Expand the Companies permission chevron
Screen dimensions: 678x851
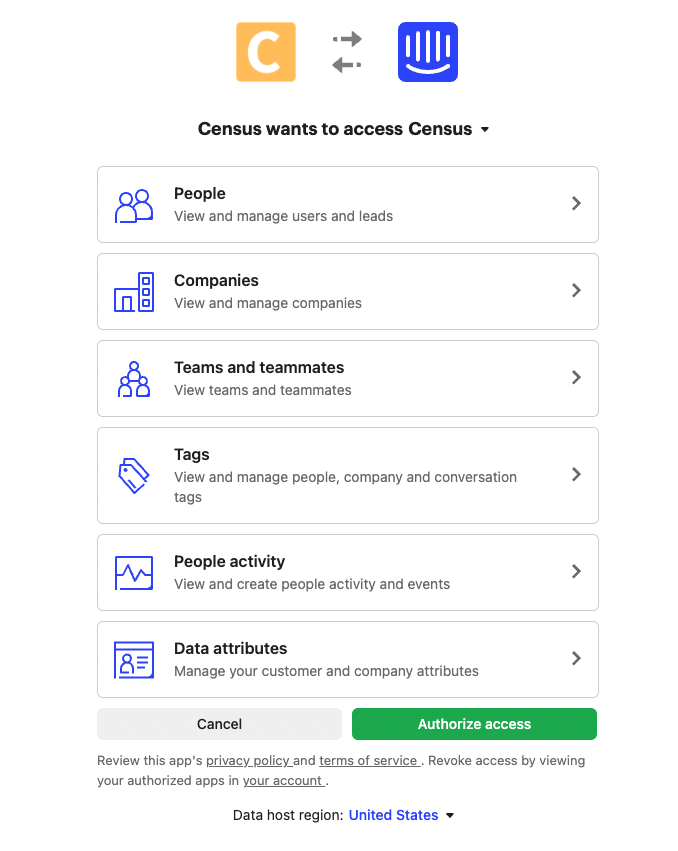[x=576, y=290]
